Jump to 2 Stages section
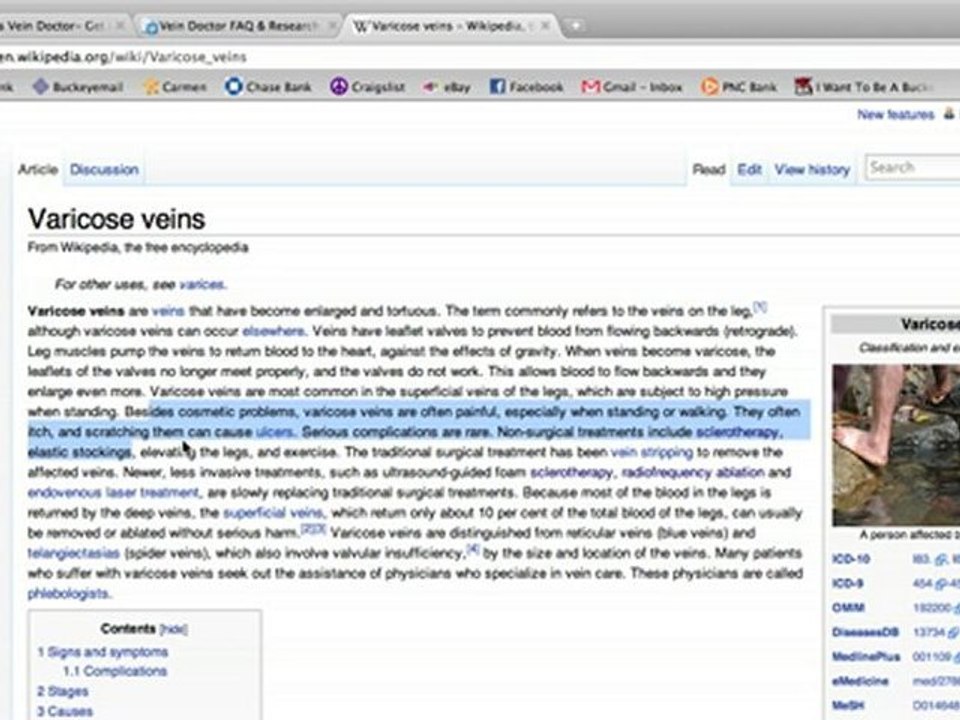The width and height of the screenshot is (960, 720). (x=62, y=692)
